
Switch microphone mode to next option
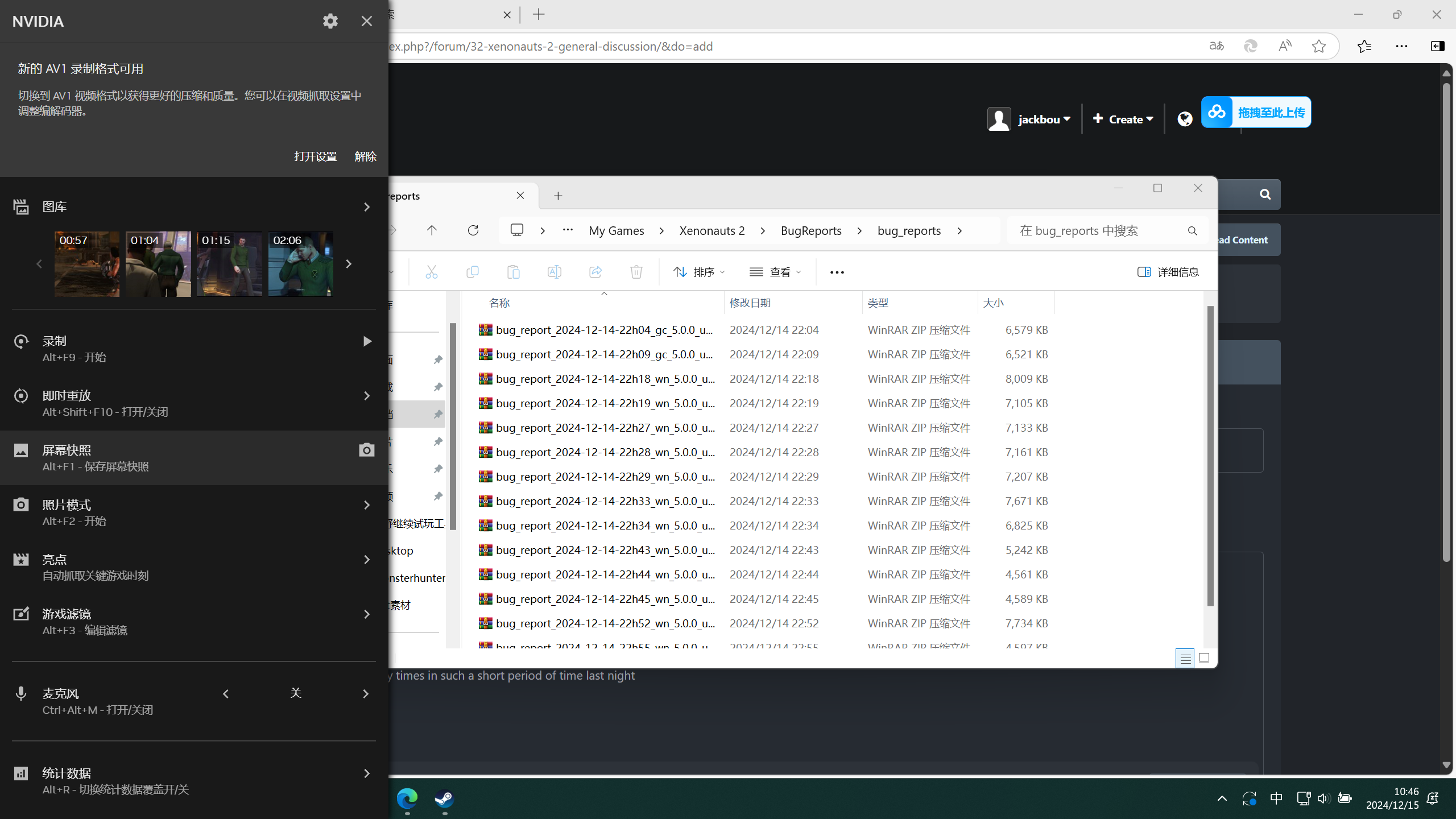(x=366, y=694)
